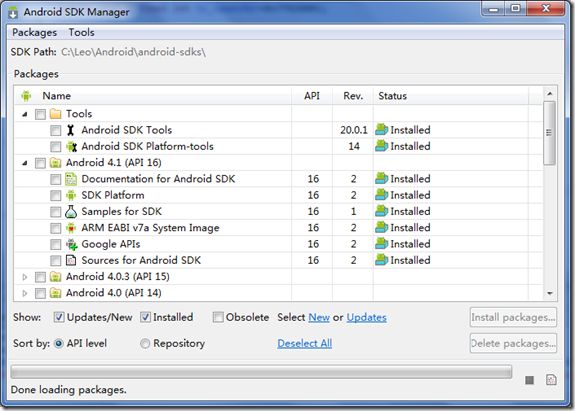Click the Installed status icon for Platform-tools

tap(381, 146)
